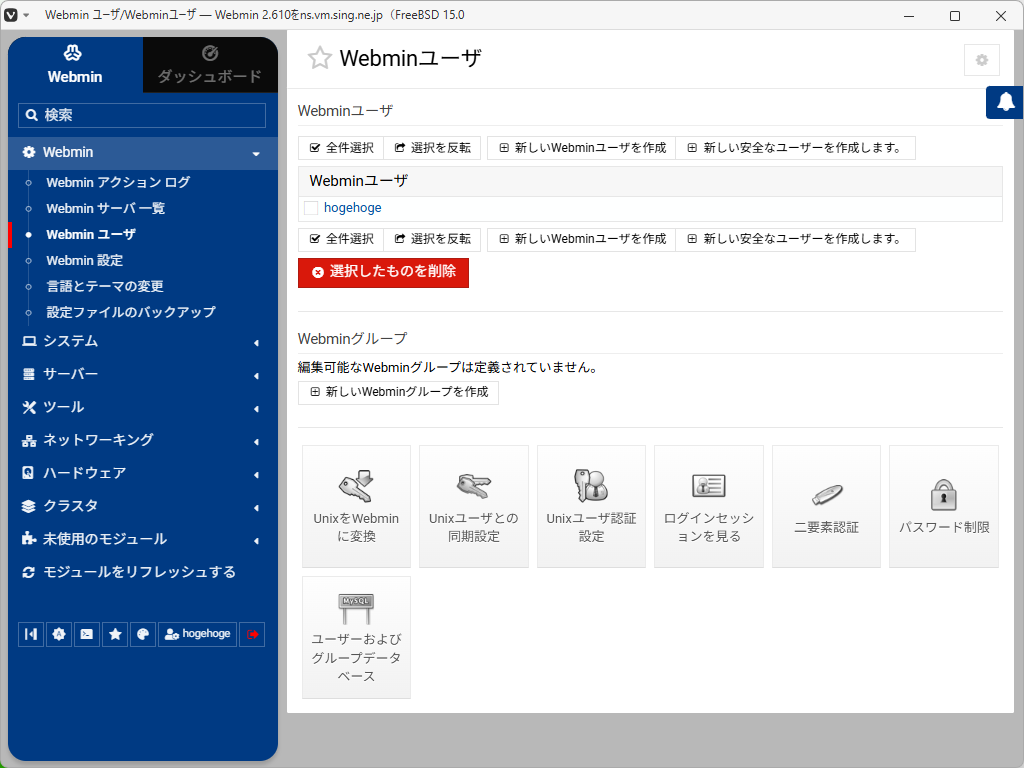Click the lower 全件選択 select-all button

342,239
